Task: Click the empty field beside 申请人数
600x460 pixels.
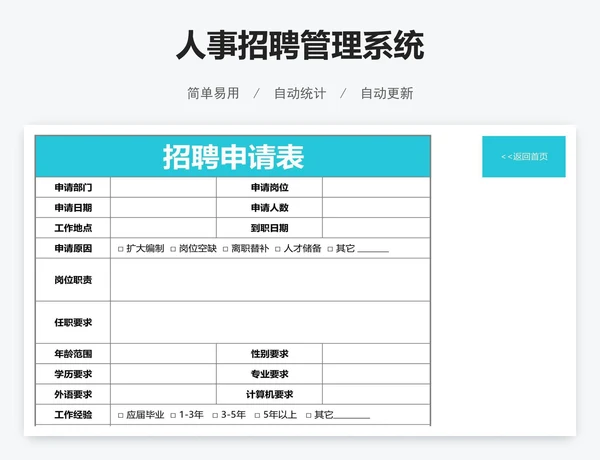Action: tap(376, 208)
